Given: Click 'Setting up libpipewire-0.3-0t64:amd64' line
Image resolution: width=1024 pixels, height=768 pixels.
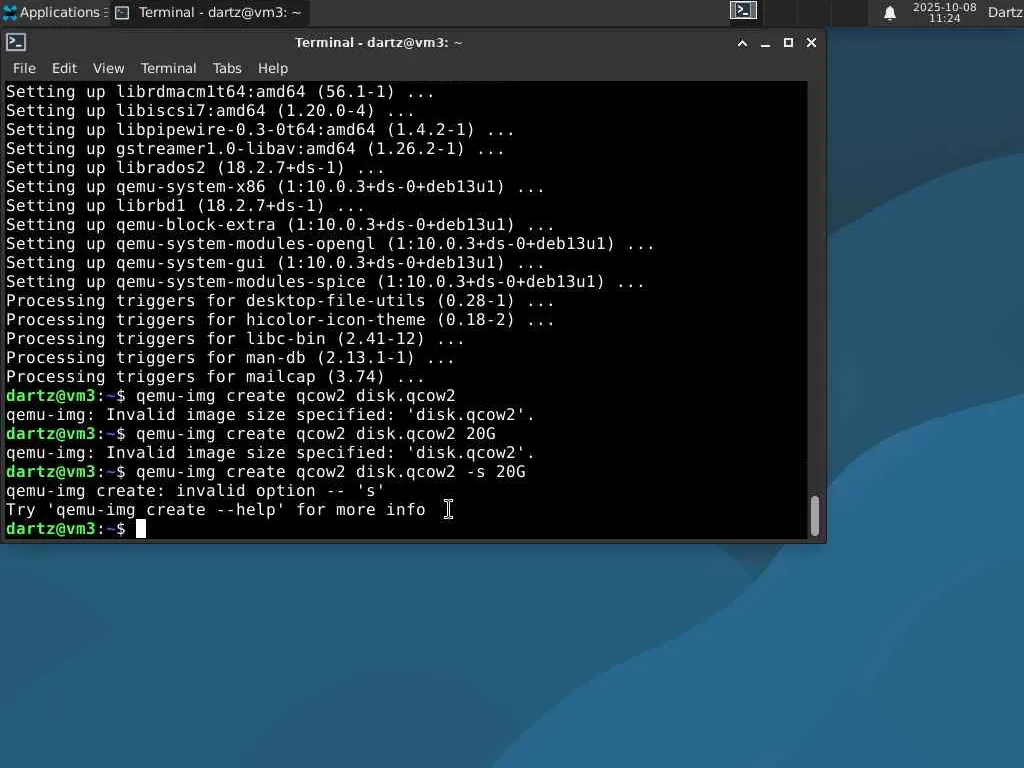Looking at the screenshot, I should 260,131.
